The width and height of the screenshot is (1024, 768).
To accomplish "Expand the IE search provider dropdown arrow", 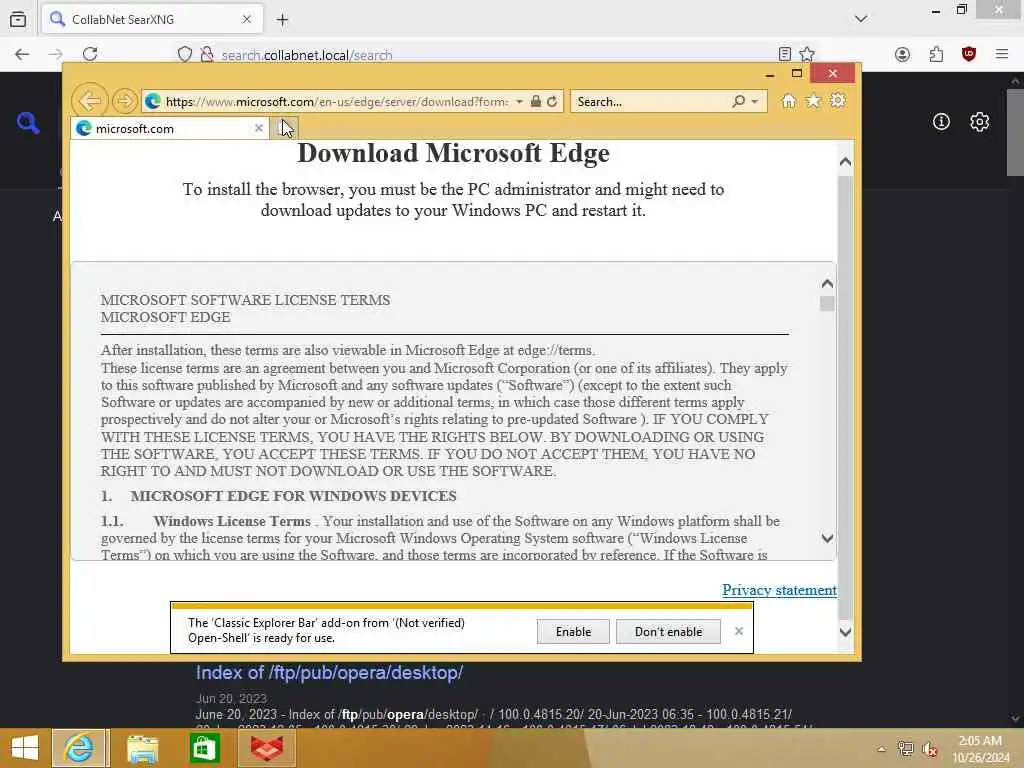I will (x=755, y=101).
